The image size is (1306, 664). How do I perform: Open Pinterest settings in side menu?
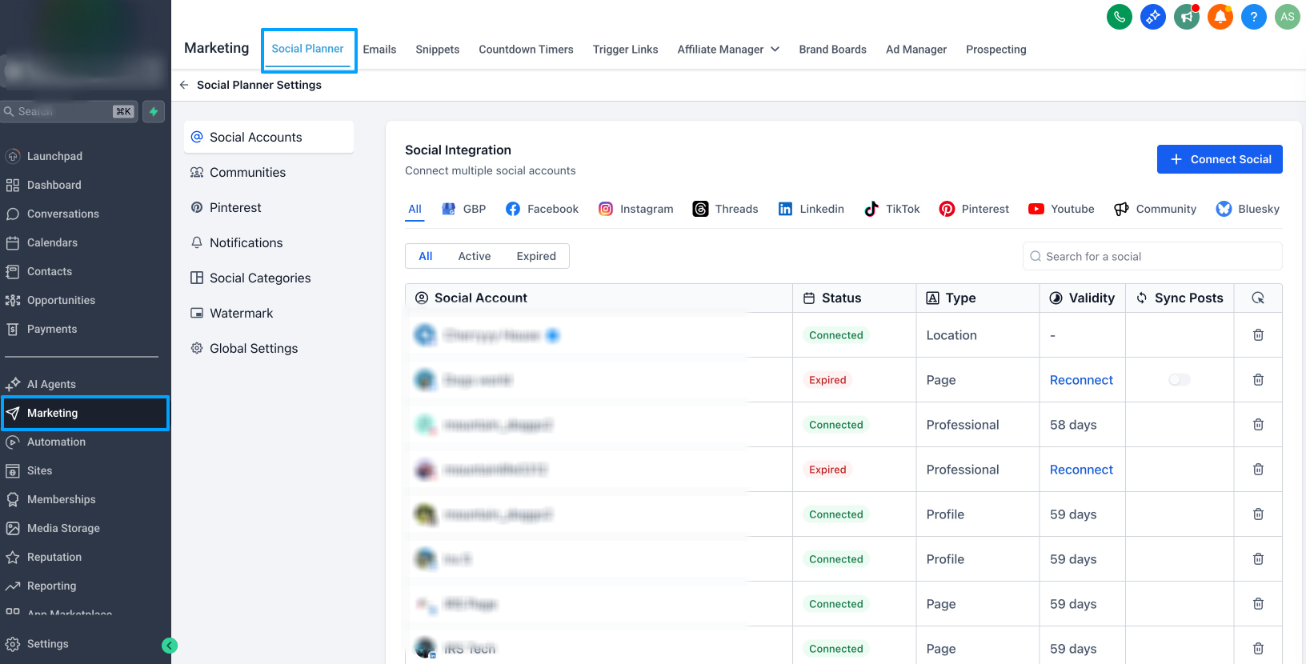[269, 208]
